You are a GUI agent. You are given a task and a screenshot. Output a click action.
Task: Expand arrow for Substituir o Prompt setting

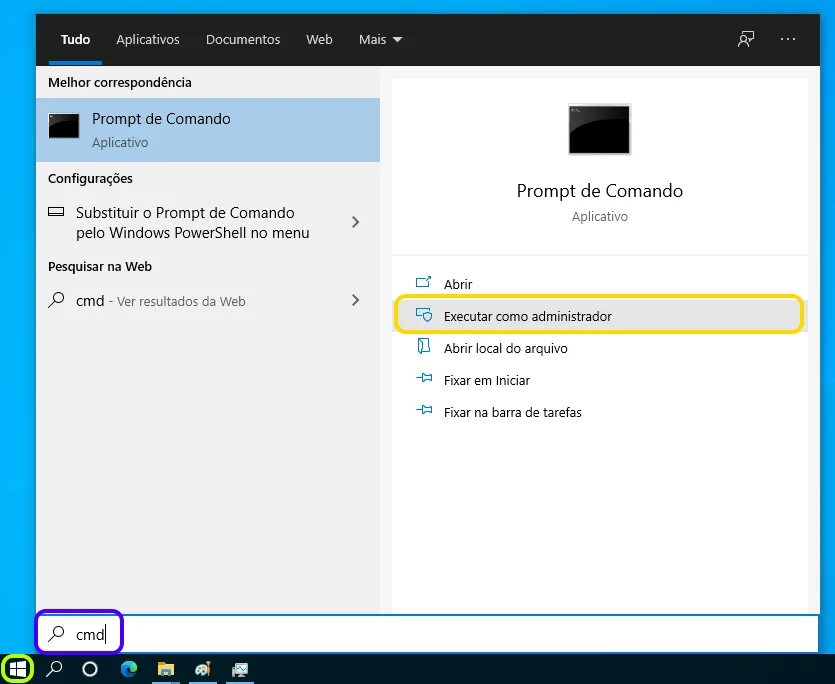pos(356,222)
